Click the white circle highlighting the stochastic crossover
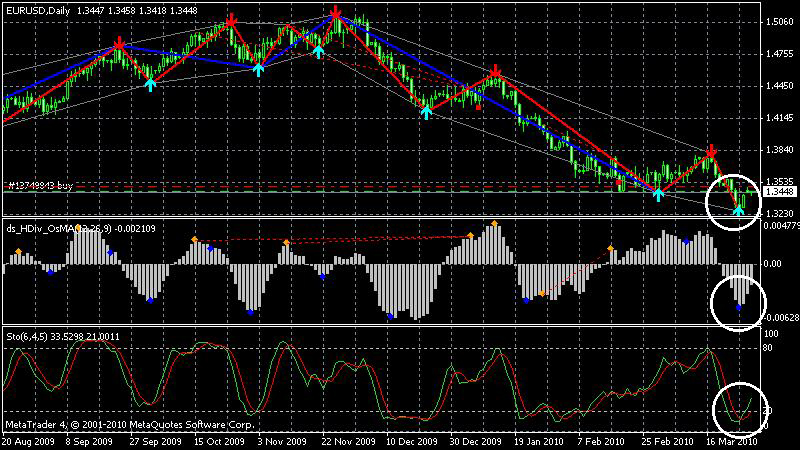Screen dimensions: 800x450 click(739, 410)
